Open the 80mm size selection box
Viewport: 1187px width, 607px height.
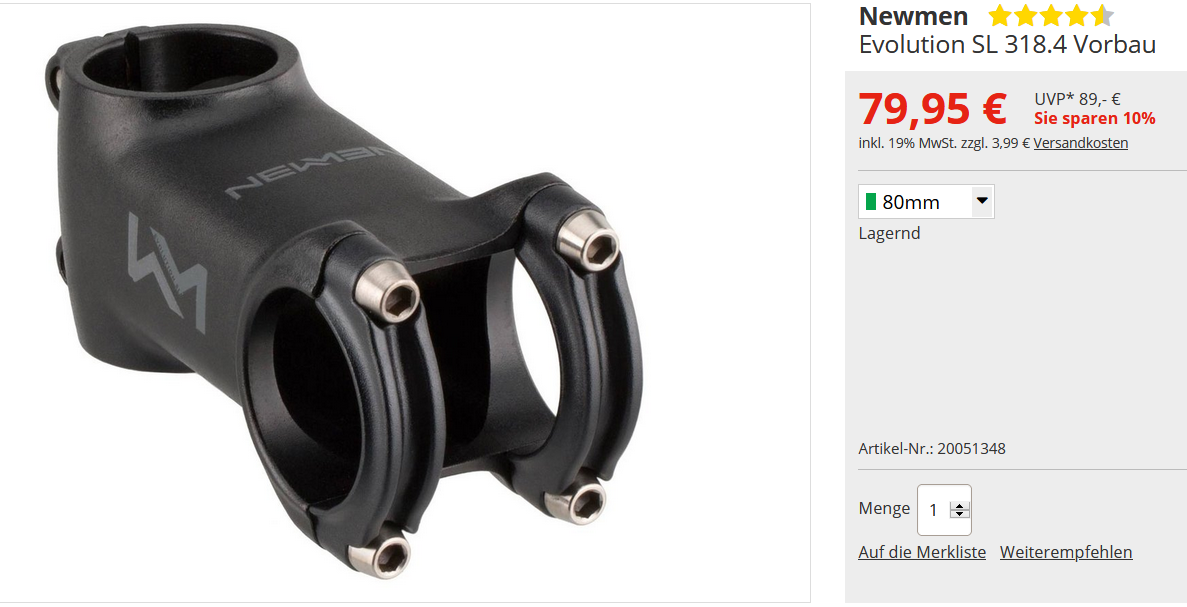[x=926, y=201]
